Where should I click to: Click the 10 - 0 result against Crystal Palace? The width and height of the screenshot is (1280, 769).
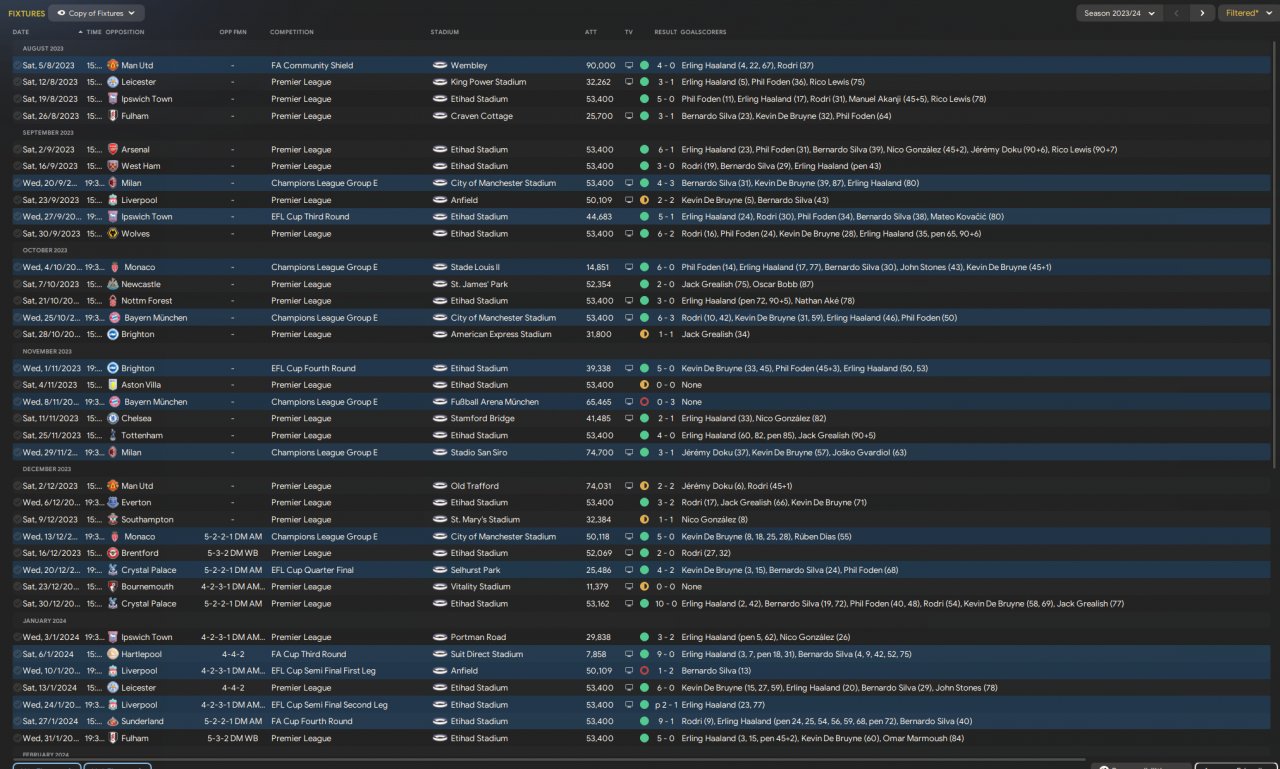coord(666,604)
